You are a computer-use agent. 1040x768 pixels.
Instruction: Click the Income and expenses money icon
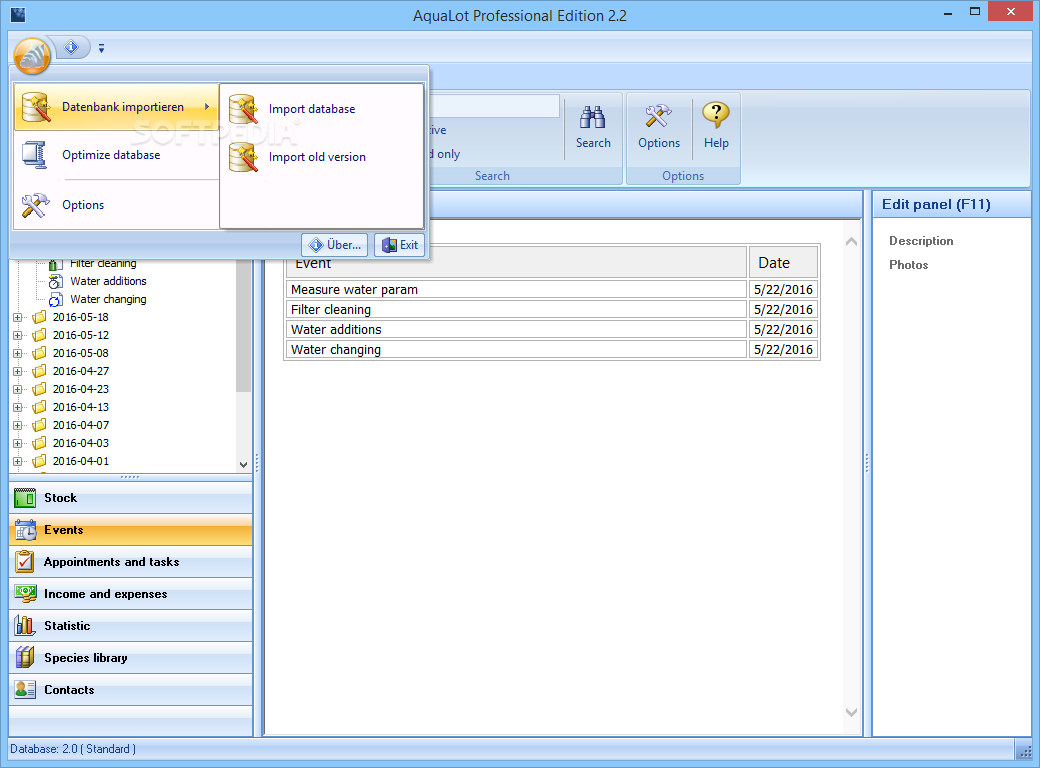coord(25,594)
